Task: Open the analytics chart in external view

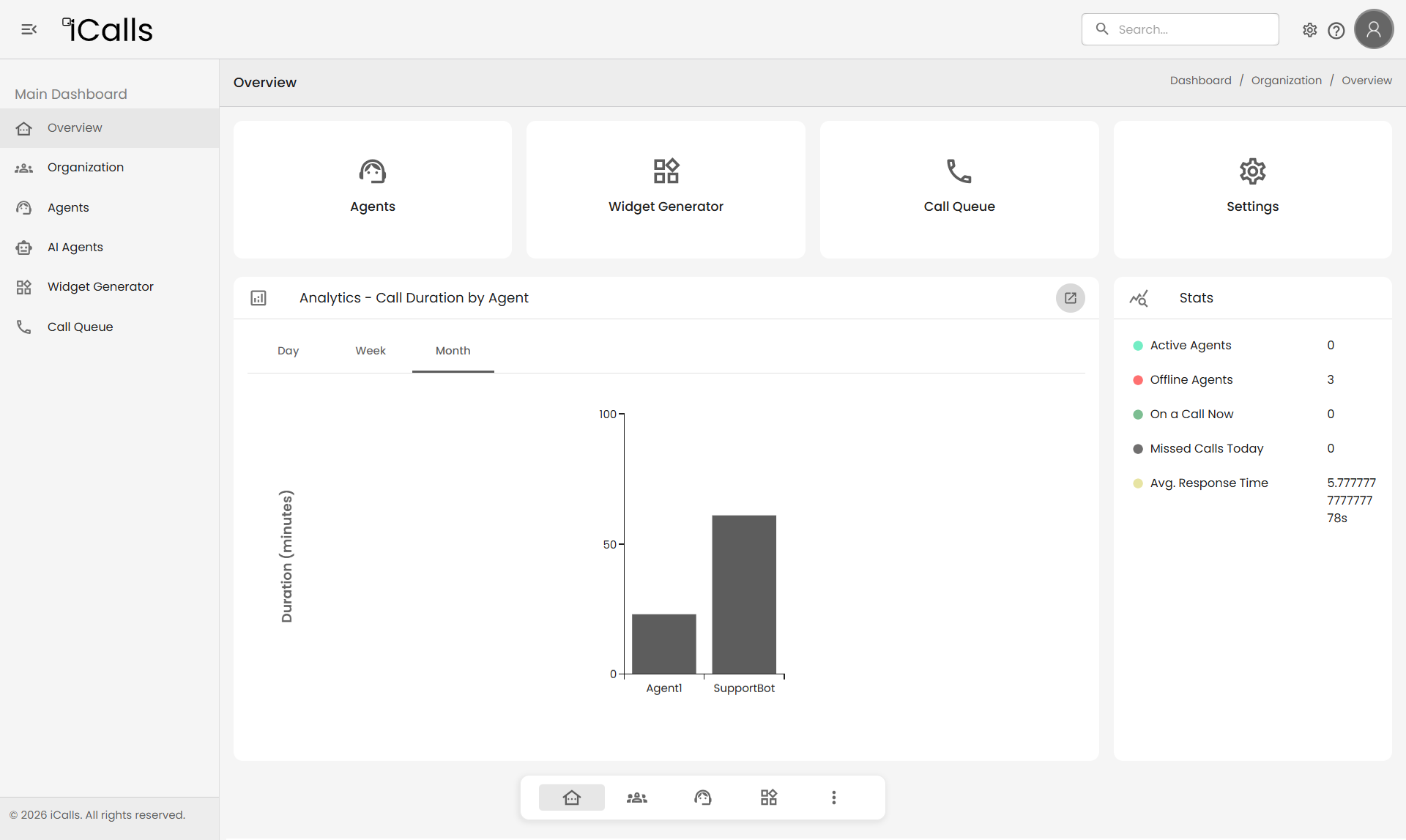Action: point(1070,298)
